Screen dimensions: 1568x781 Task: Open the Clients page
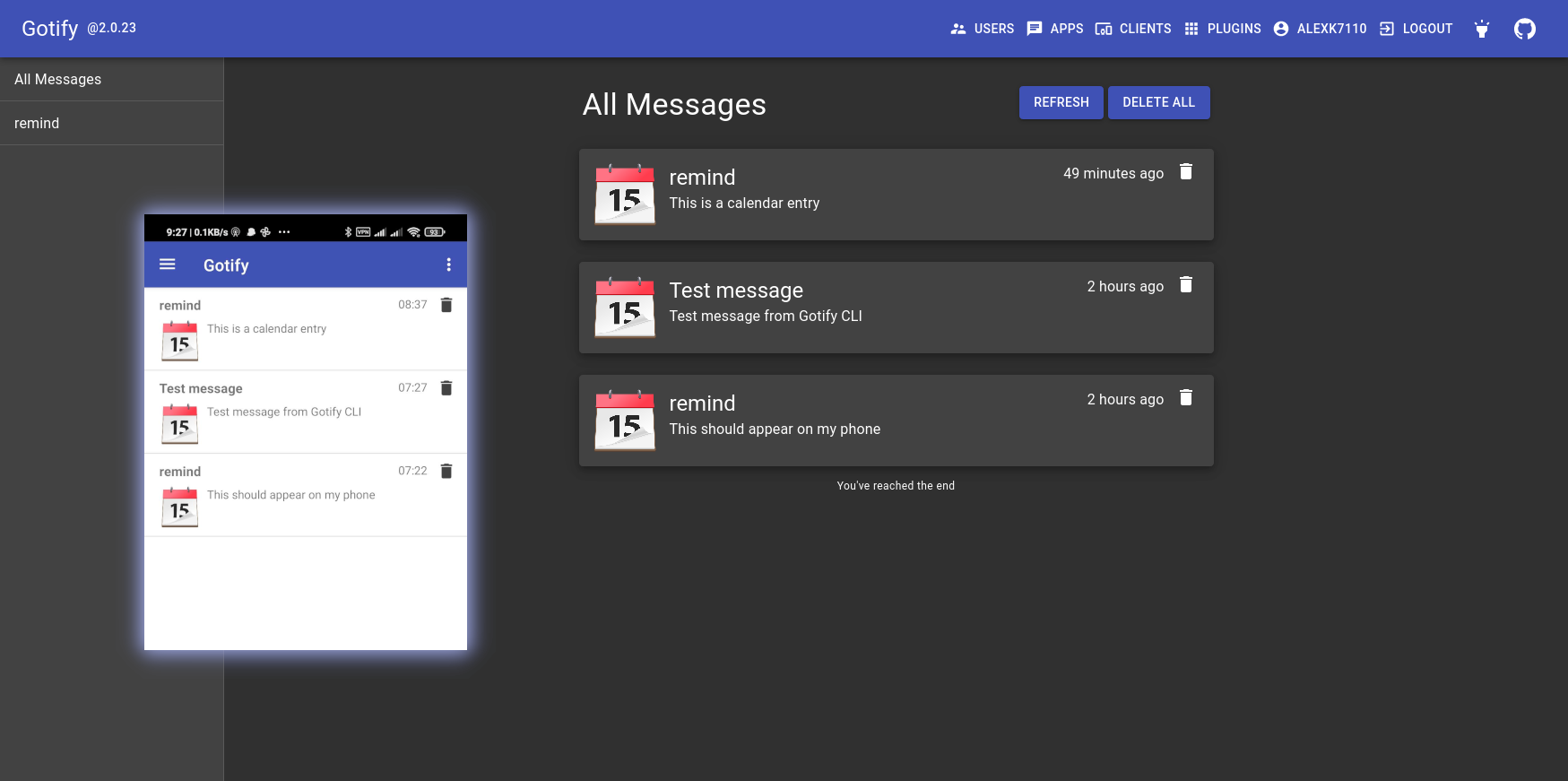click(x=1133, y=29)
